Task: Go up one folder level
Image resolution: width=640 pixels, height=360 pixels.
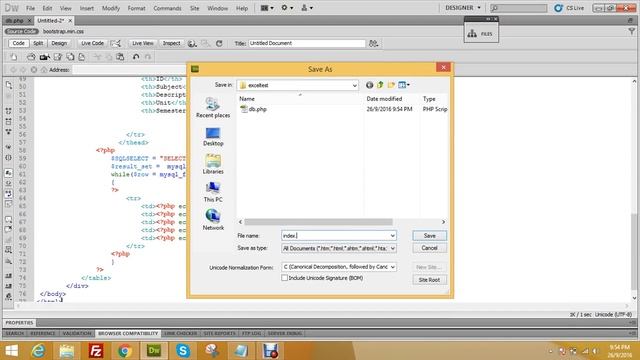Action: click(380, 85)
